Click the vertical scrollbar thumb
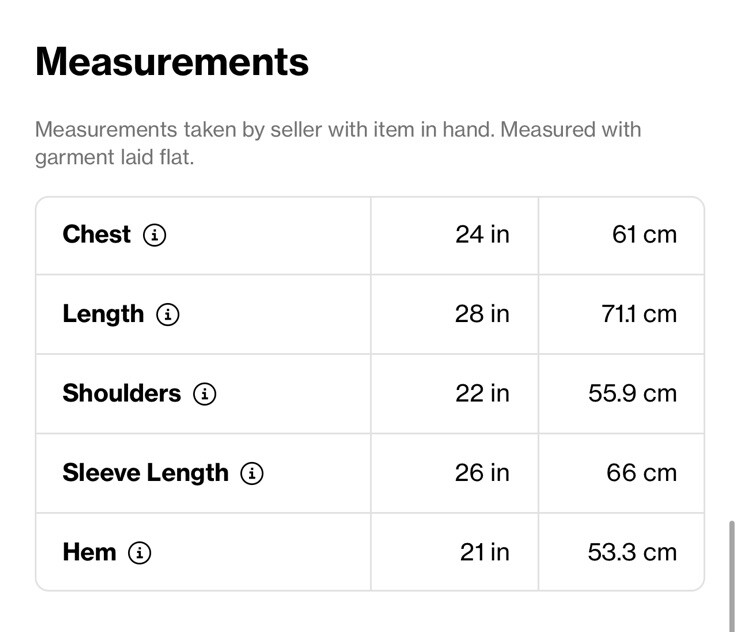The width and height of the screenshot is (740, 632). coord(731,576)
